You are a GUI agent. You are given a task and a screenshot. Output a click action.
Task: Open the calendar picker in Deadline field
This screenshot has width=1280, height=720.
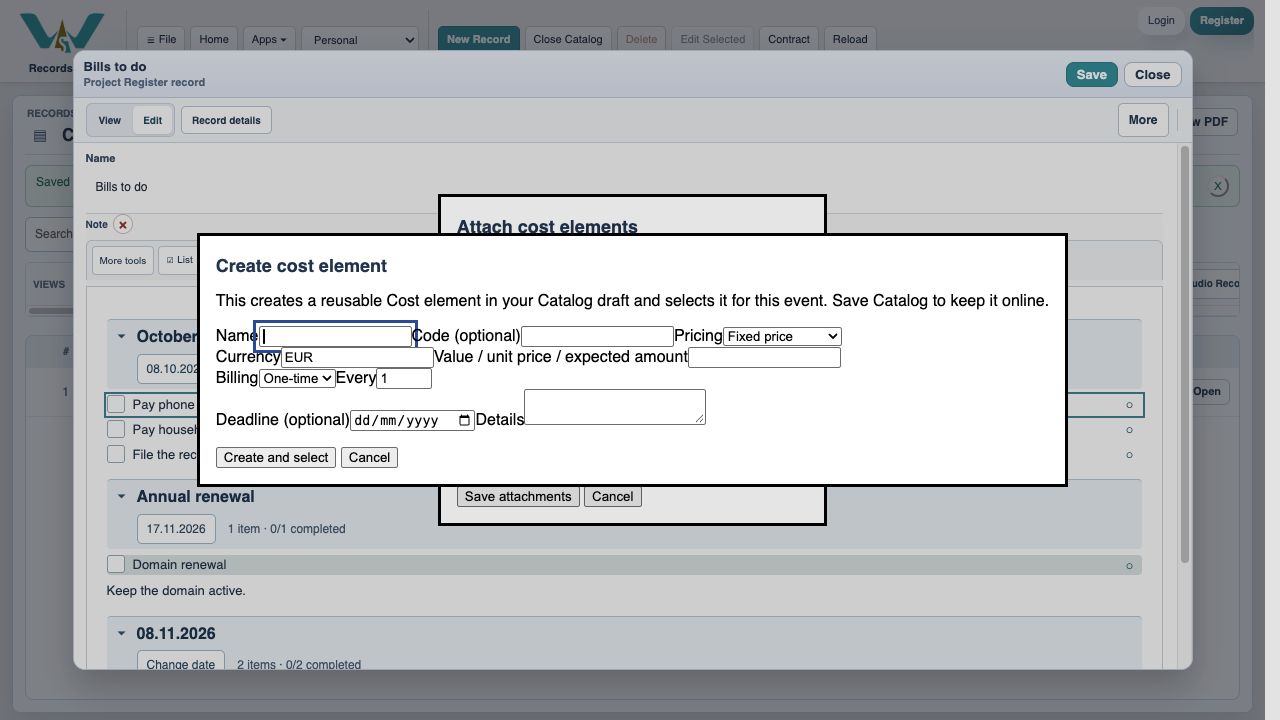pos(464,420)
